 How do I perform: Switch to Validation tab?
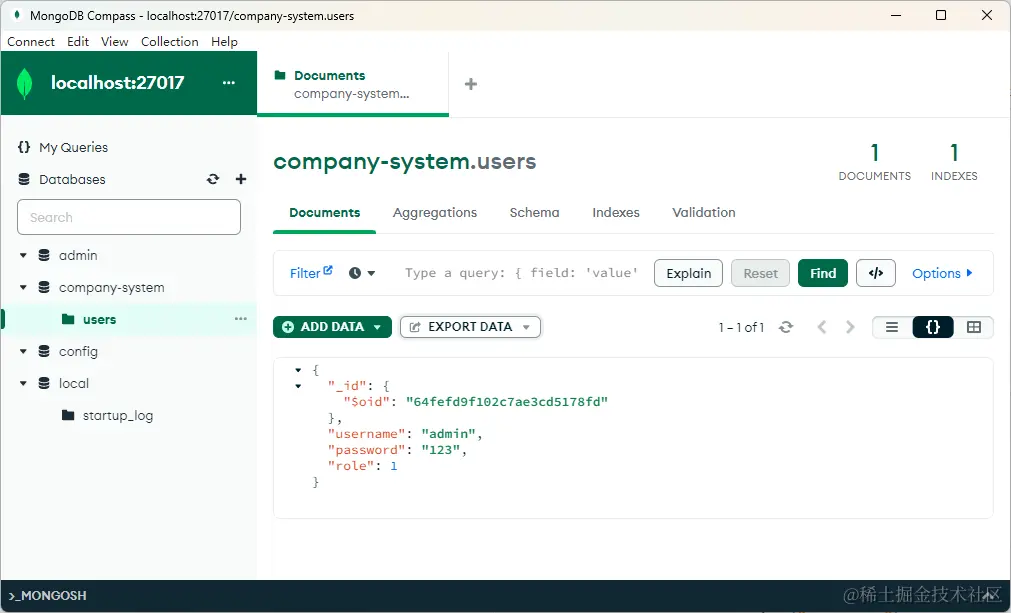coord(703,213)
